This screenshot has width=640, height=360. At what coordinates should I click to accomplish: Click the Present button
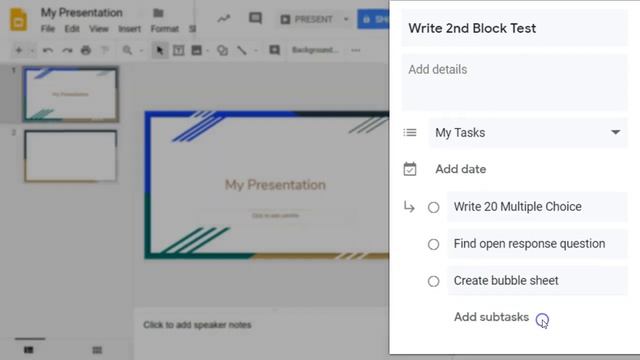pyautogui.click(x=307, y=19)
